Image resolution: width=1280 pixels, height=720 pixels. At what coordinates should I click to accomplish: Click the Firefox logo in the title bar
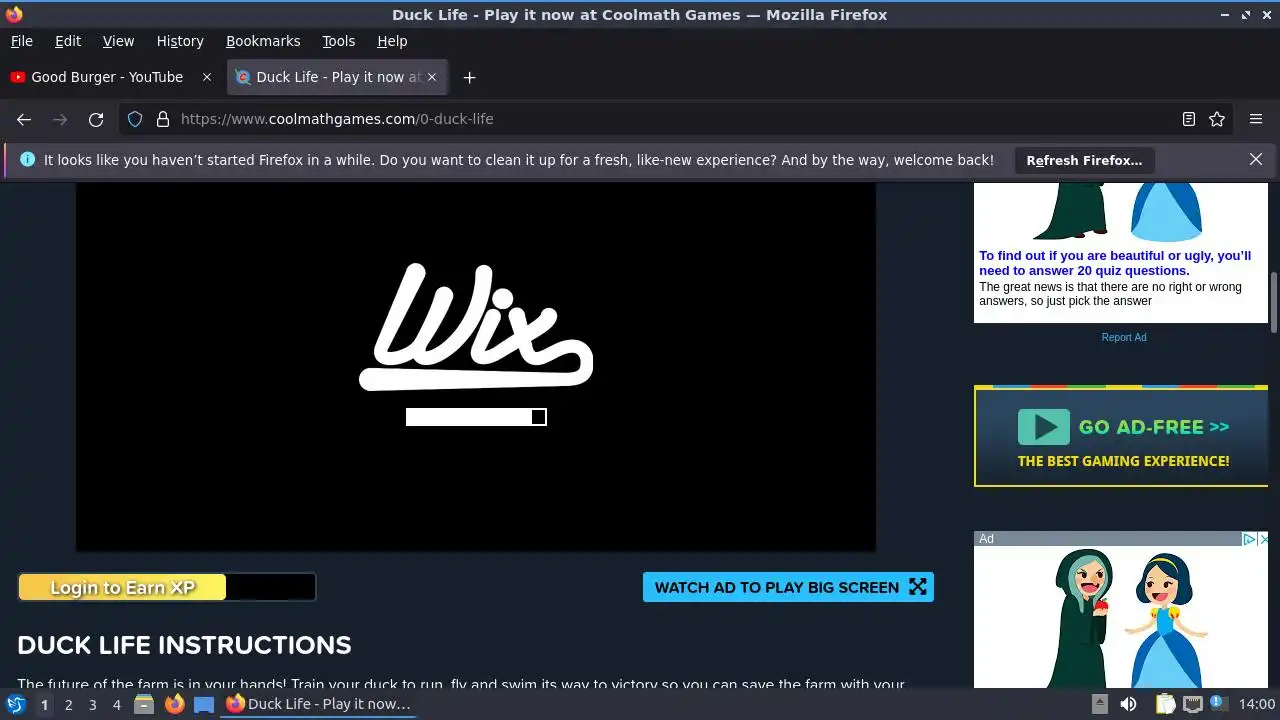[x=14, y=15]
